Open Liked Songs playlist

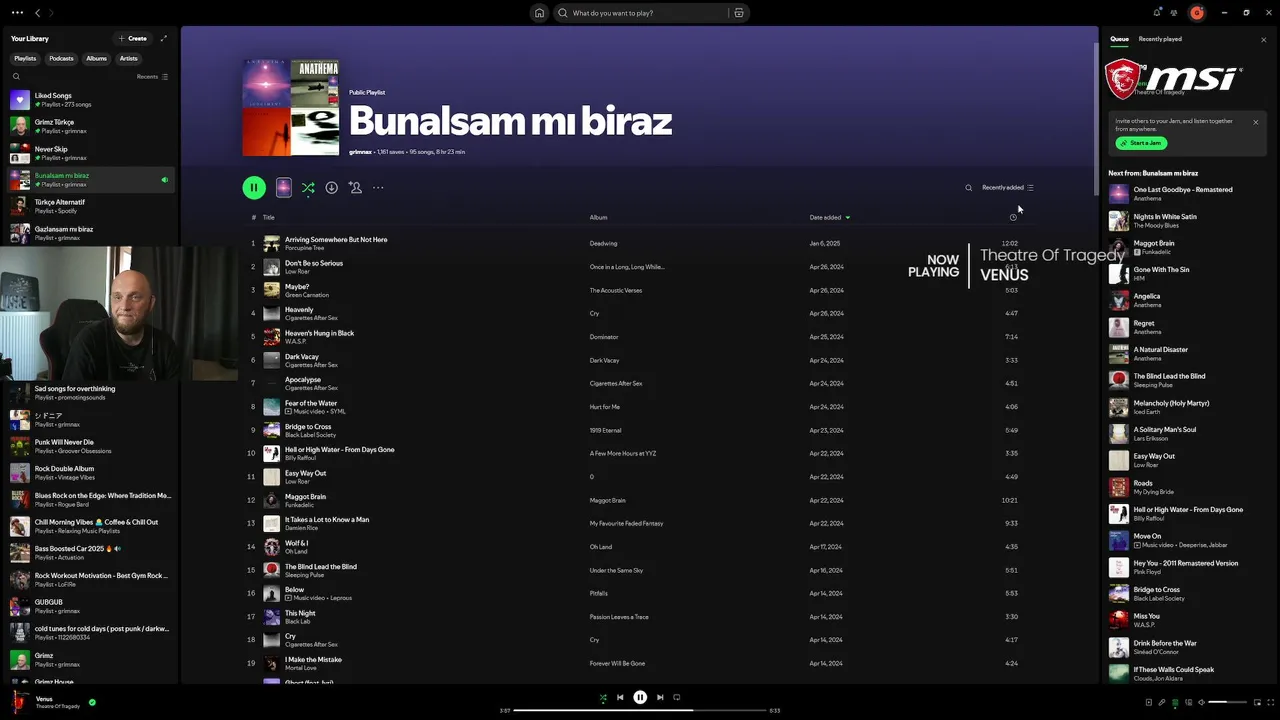point(89,99)
